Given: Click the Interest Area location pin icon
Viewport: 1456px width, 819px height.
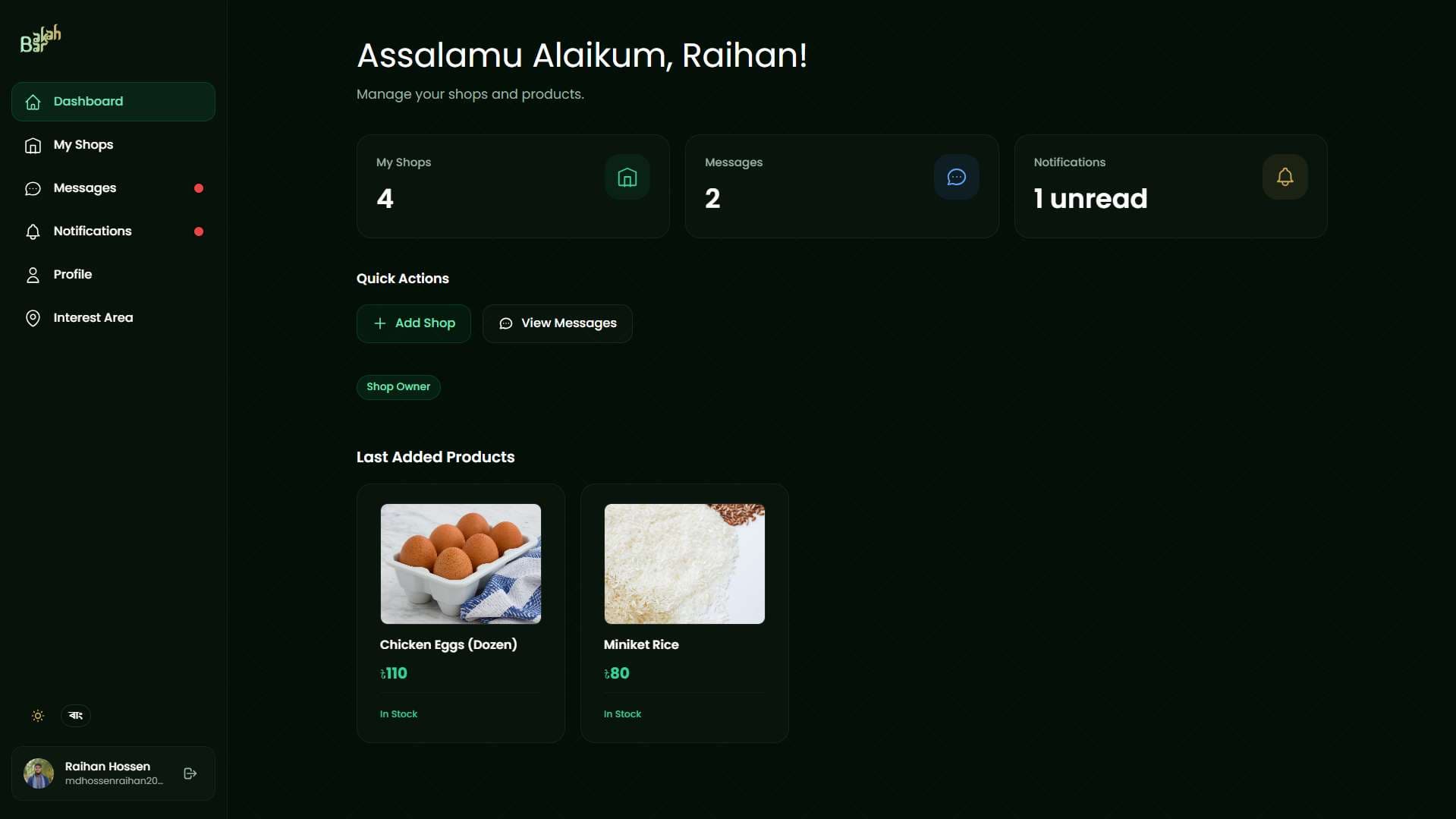Looking at the screenshot, I should click(x=33, y=317).
